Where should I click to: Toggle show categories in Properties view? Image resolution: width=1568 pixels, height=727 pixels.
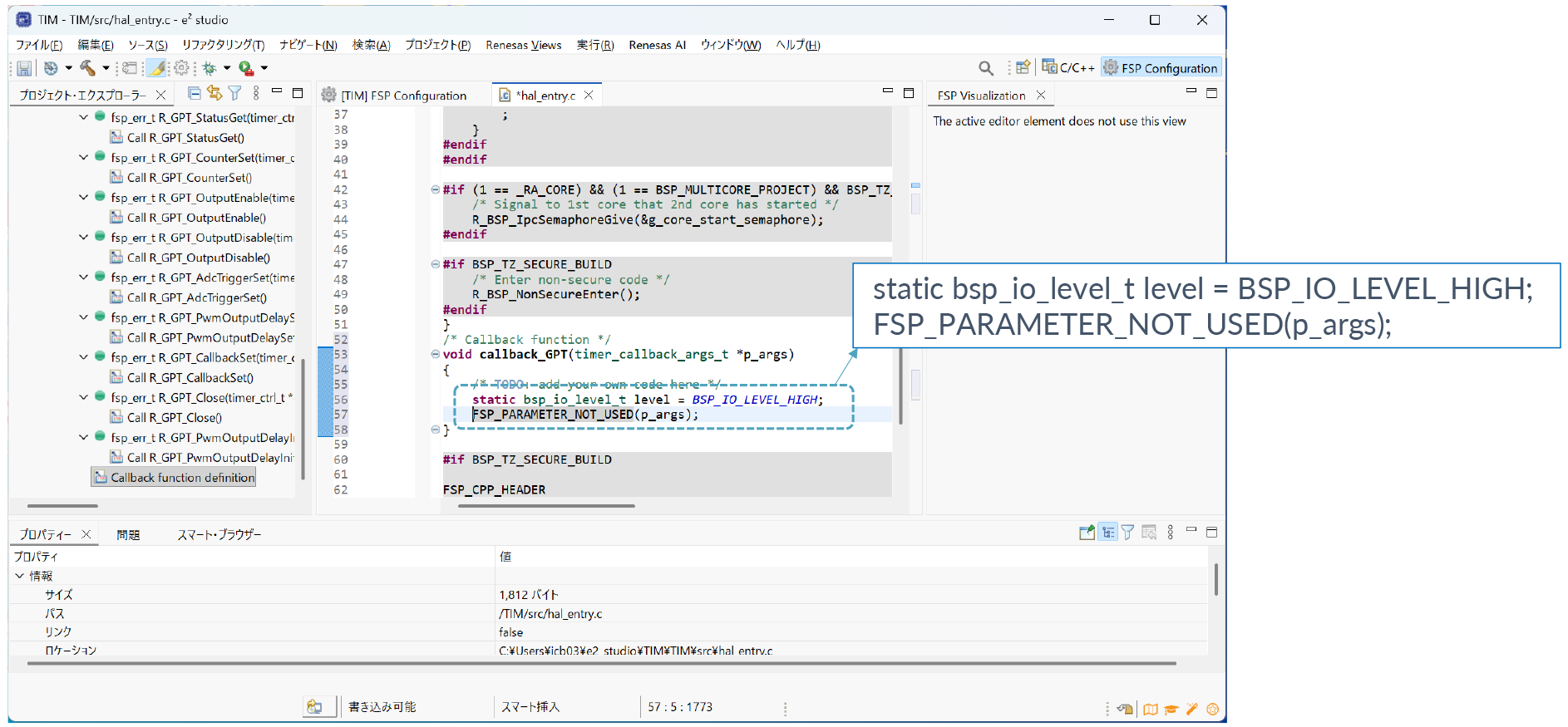1107,533
